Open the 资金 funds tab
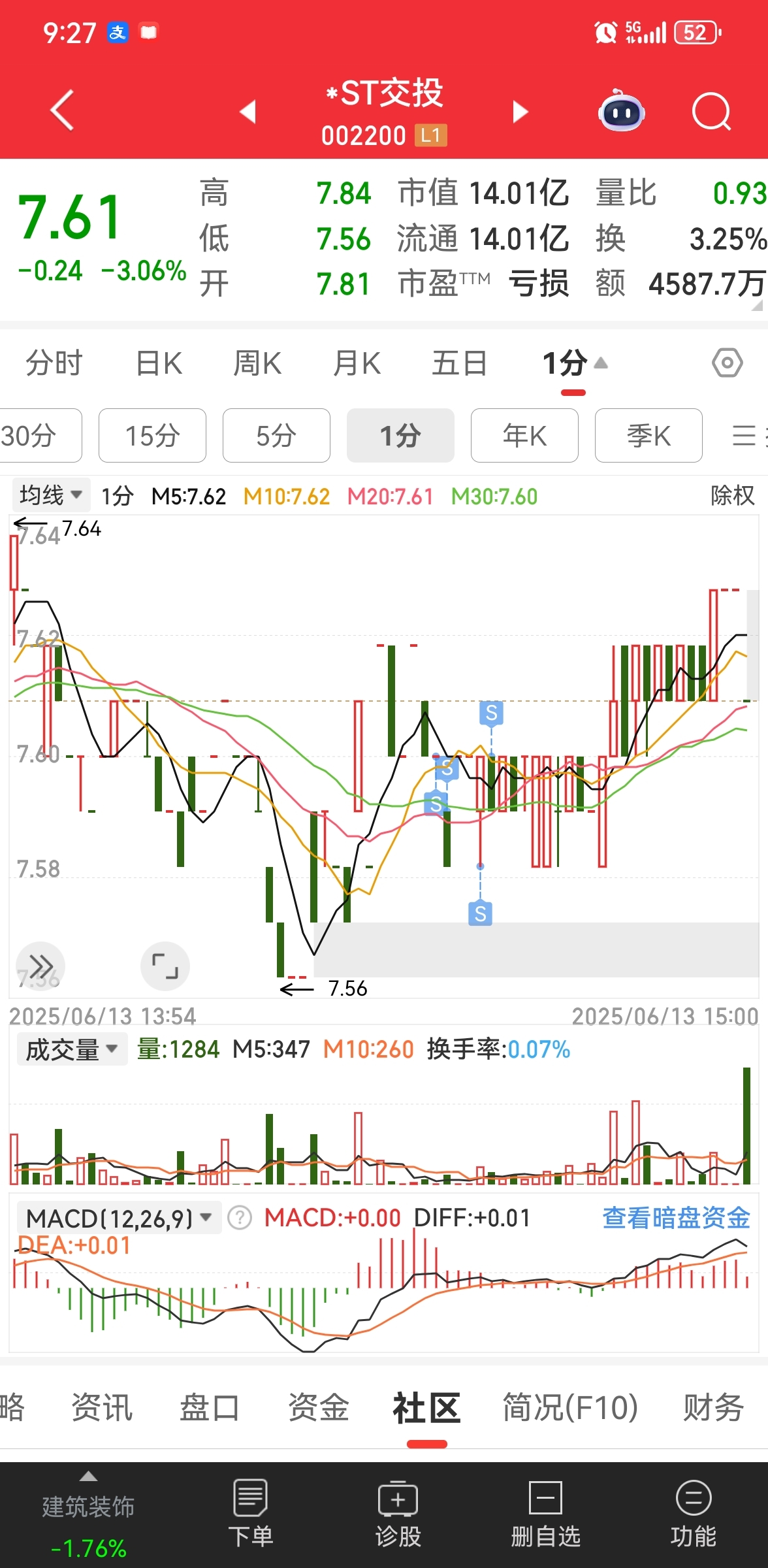This screenshot has width=768, height=1568. (319, 1407)
